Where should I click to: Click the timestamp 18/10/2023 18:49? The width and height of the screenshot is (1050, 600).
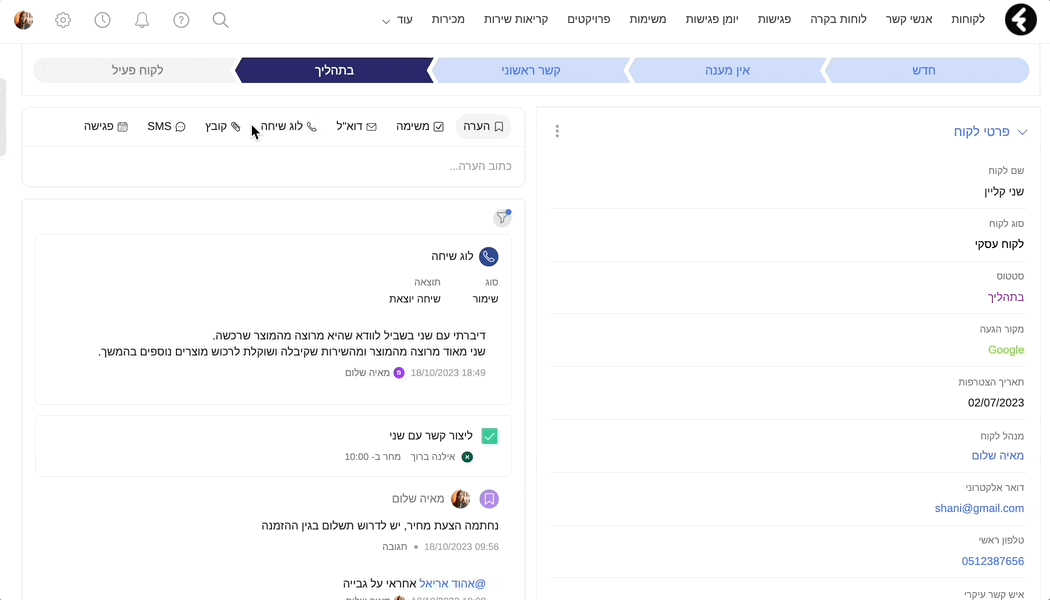448,372
